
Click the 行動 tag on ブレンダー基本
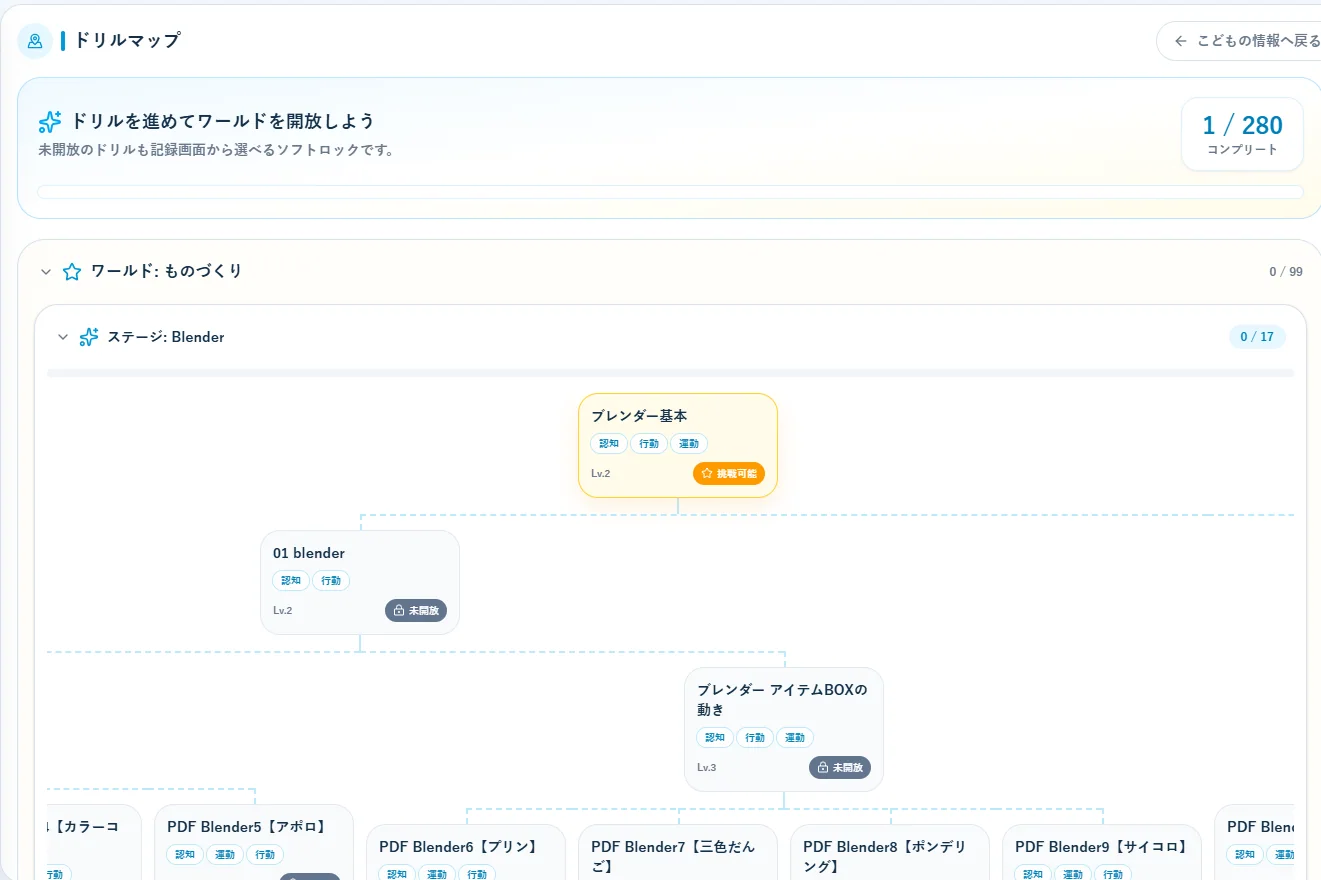click(x=649, y=443)
